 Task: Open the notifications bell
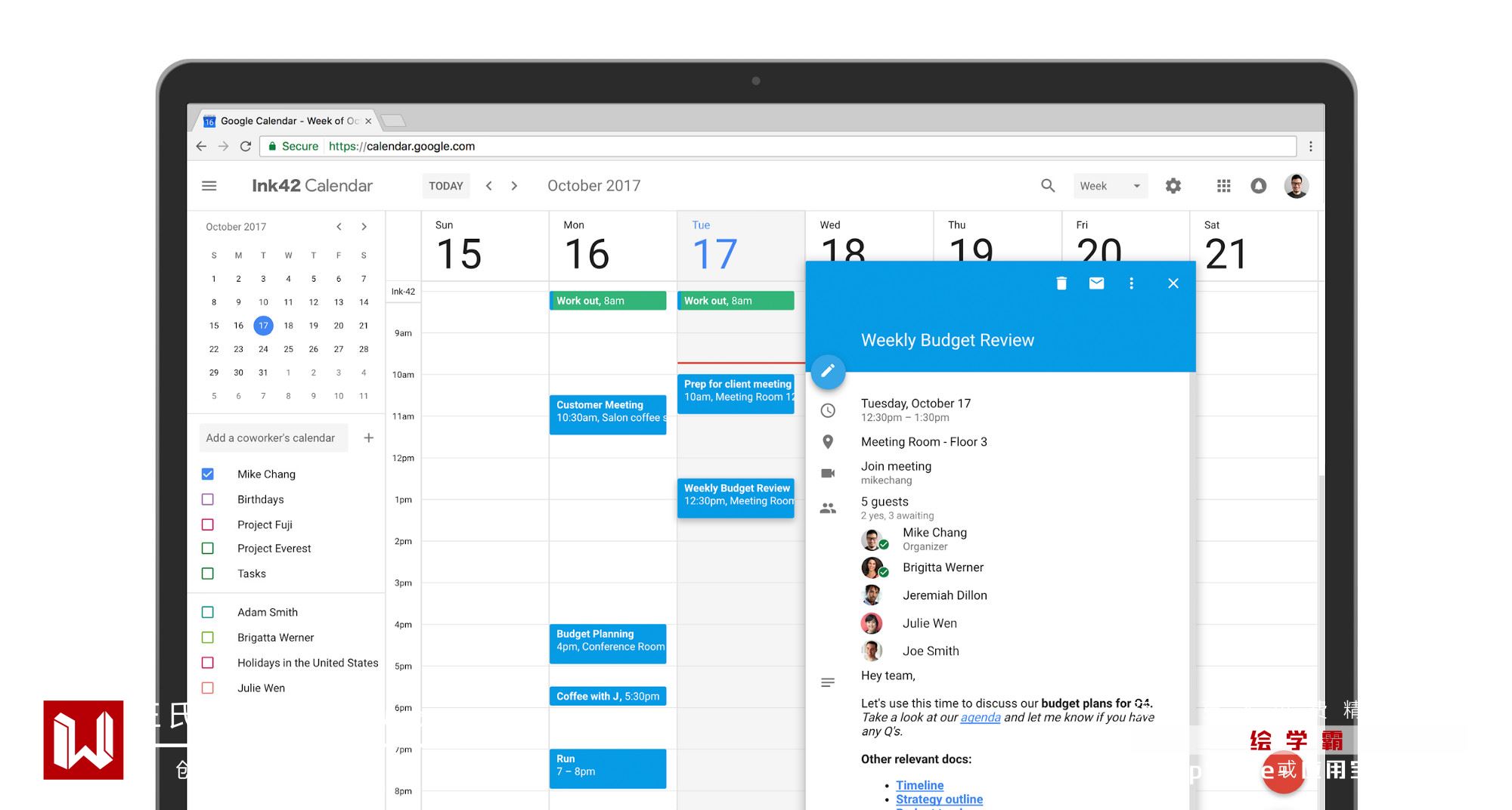coord(1259,186)
